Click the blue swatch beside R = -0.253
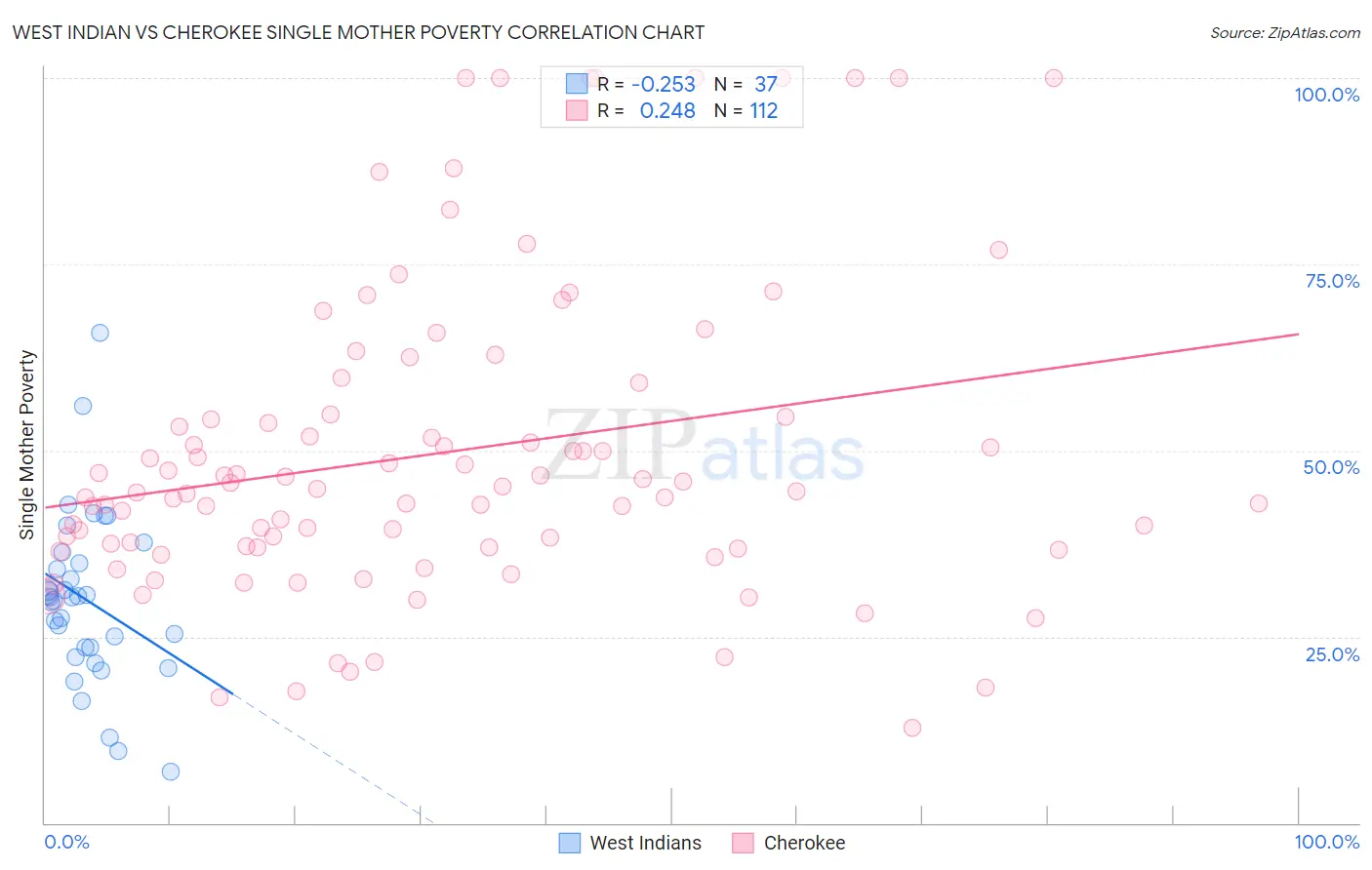 coord(577,84)
